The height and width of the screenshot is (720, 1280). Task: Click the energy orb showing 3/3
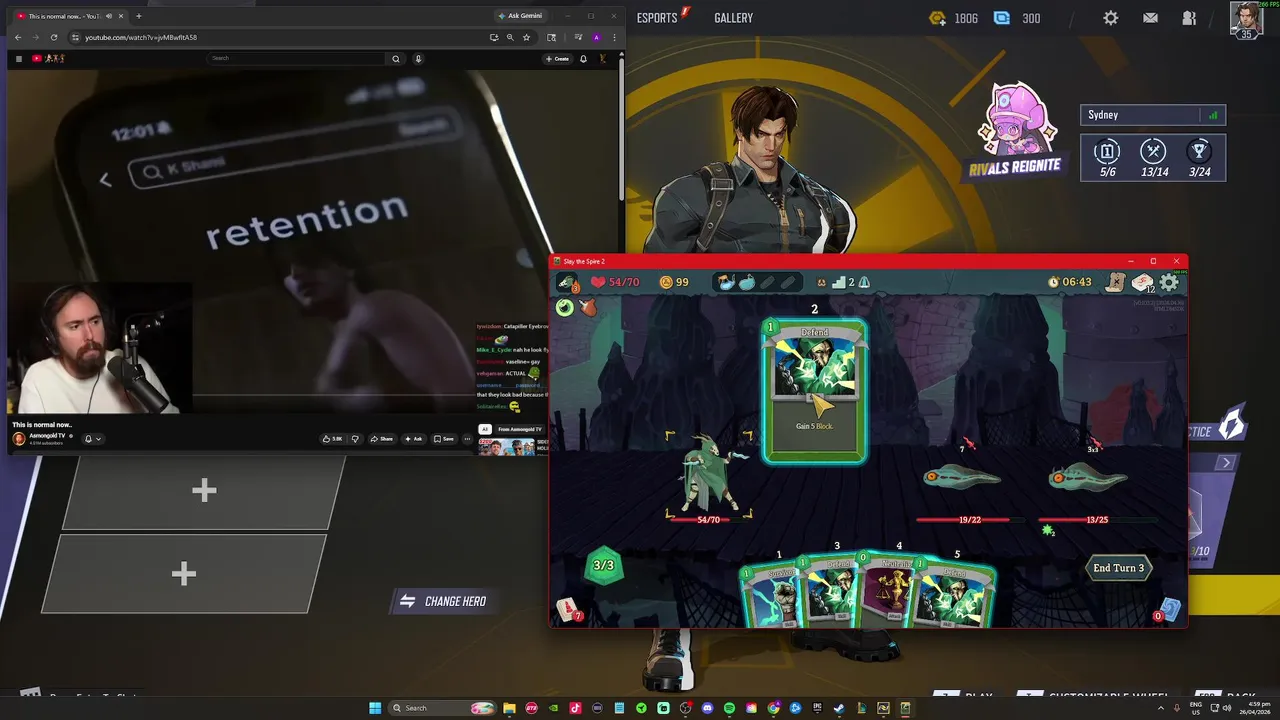click(603, 566)
